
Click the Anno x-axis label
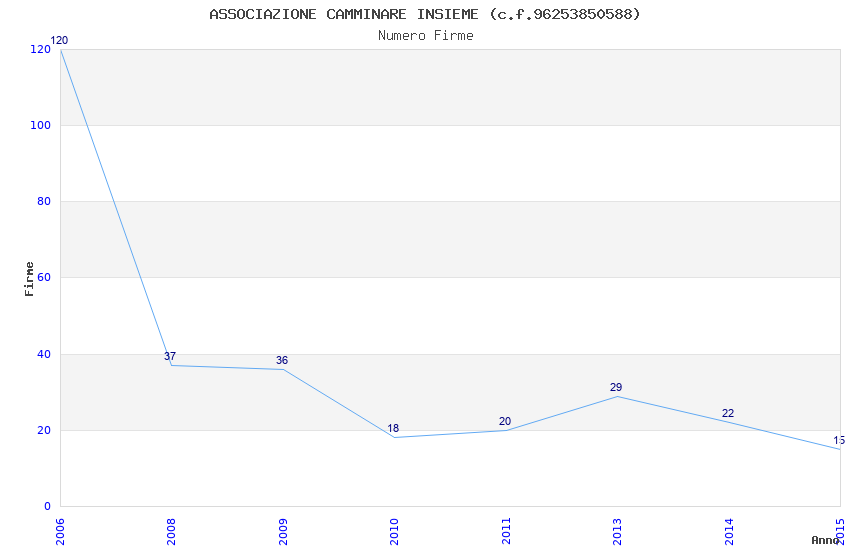click(x=825, y=540)
